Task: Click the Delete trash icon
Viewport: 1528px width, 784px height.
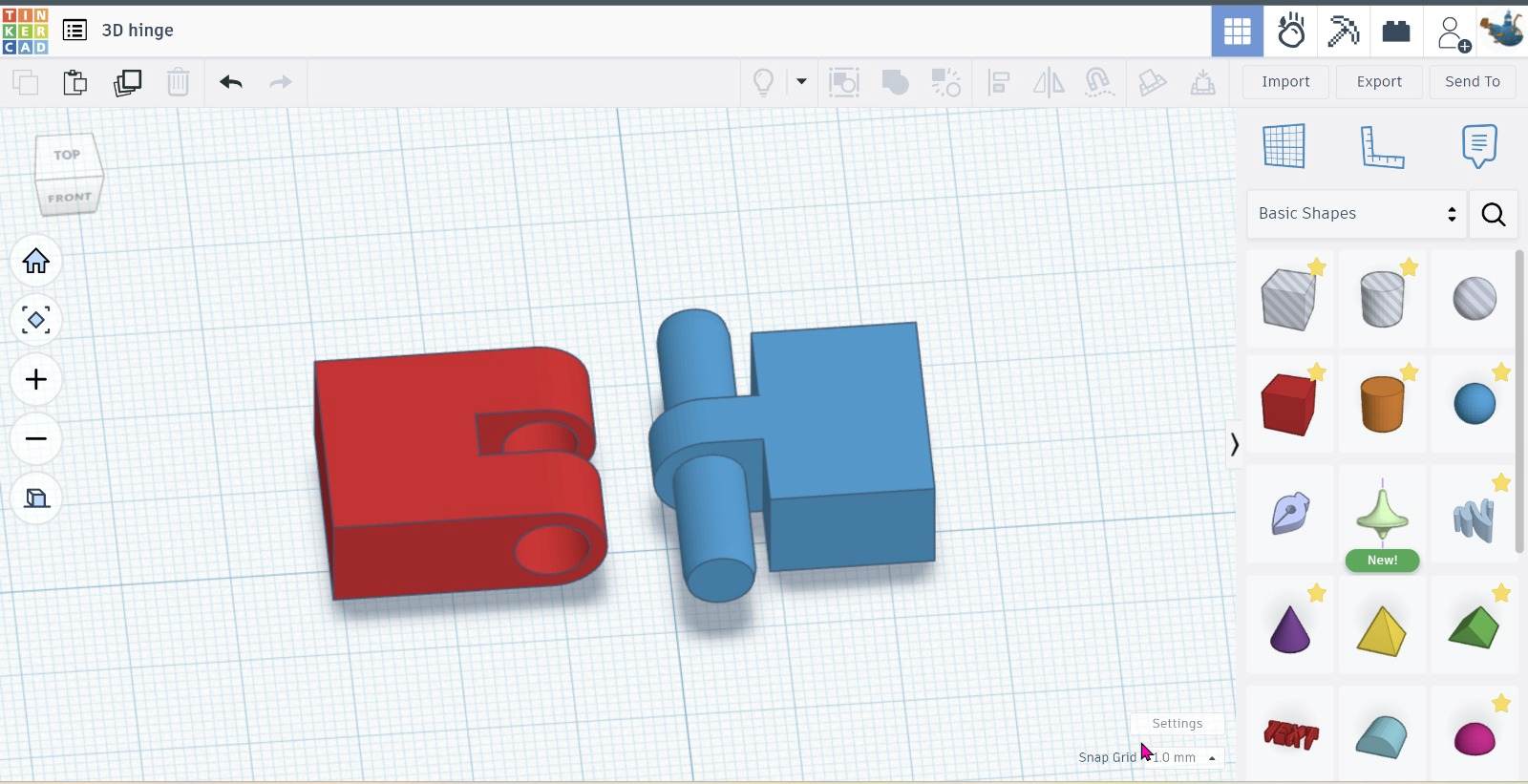Action: click(x=179, y=82)
